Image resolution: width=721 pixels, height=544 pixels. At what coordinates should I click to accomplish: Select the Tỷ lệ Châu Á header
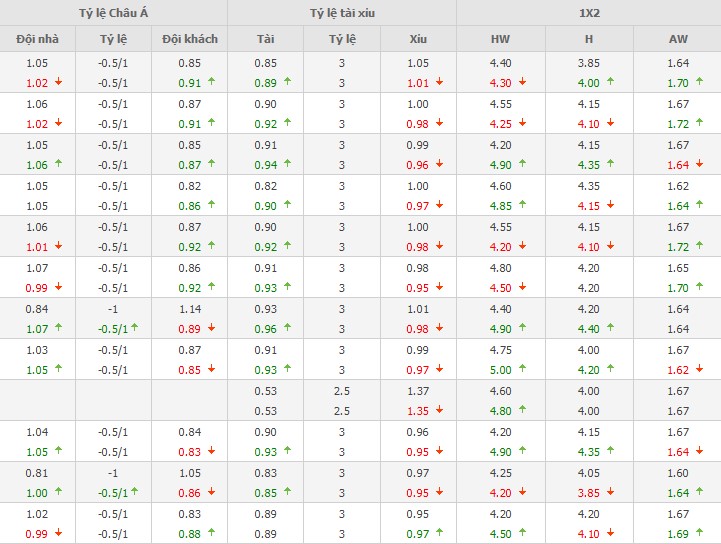pos(113,12)
